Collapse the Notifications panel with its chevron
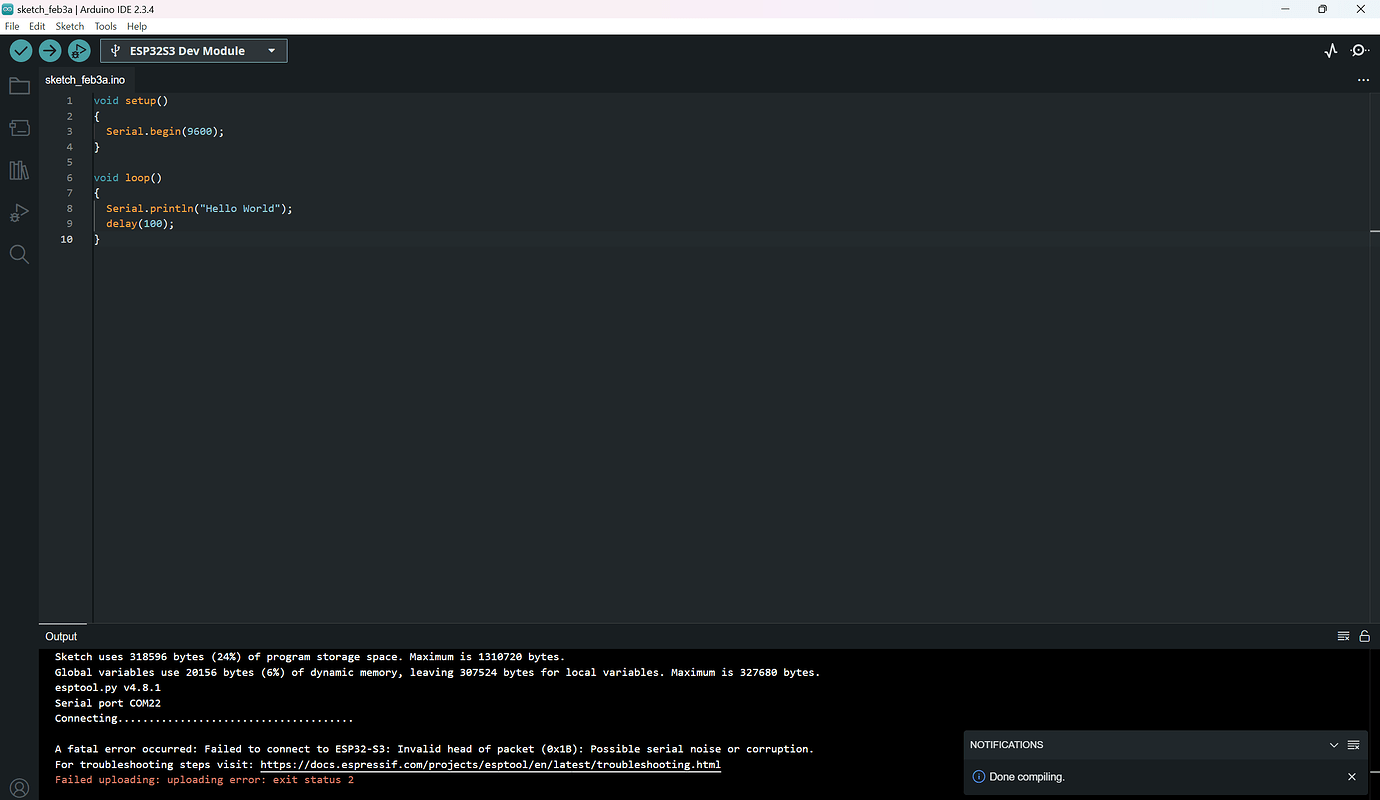 pyautogui.click(x=1334, y=744)
